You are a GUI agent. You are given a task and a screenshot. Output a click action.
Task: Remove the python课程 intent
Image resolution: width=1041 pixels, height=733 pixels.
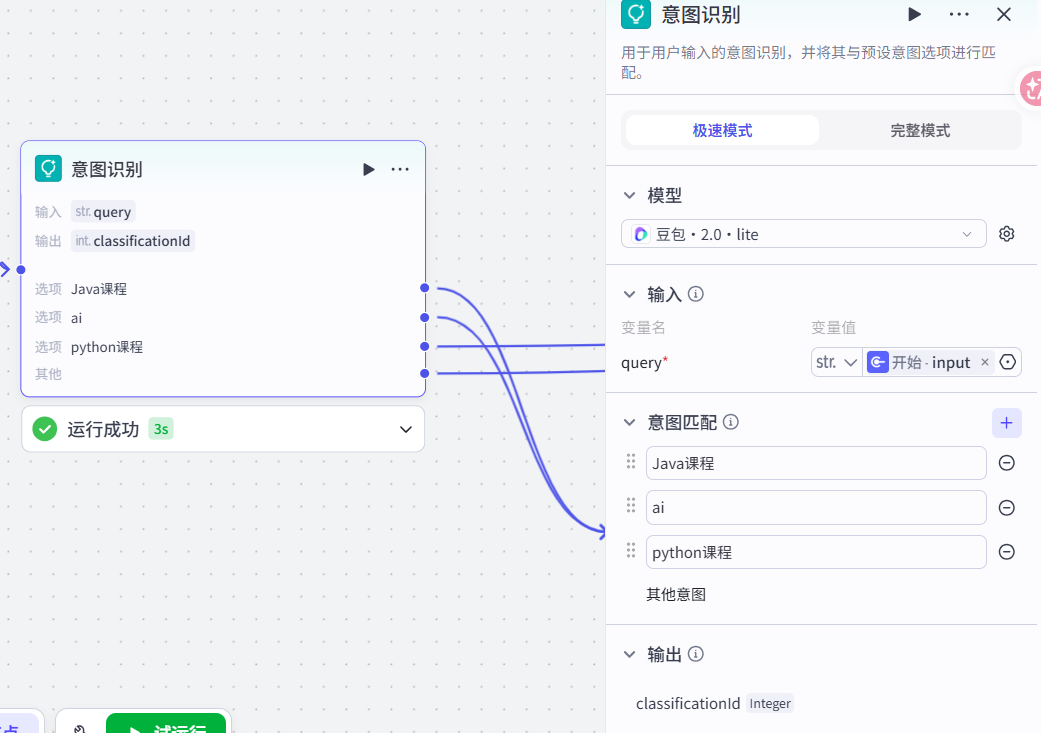point(1006,552)
